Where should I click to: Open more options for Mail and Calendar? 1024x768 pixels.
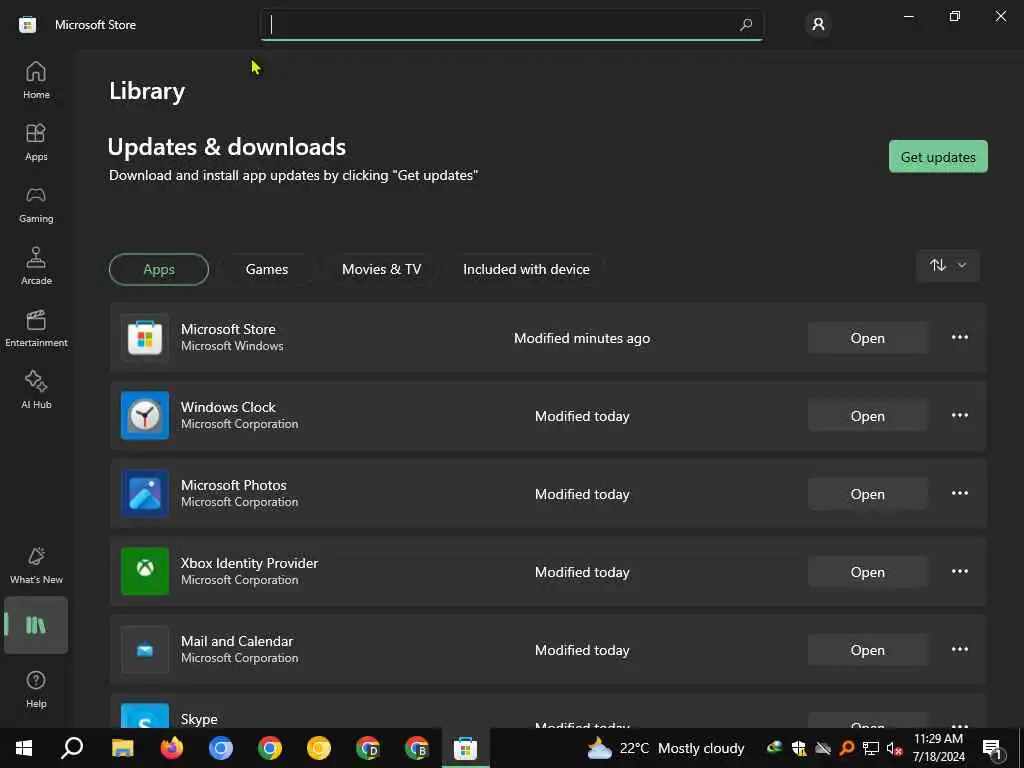[959, 650]
